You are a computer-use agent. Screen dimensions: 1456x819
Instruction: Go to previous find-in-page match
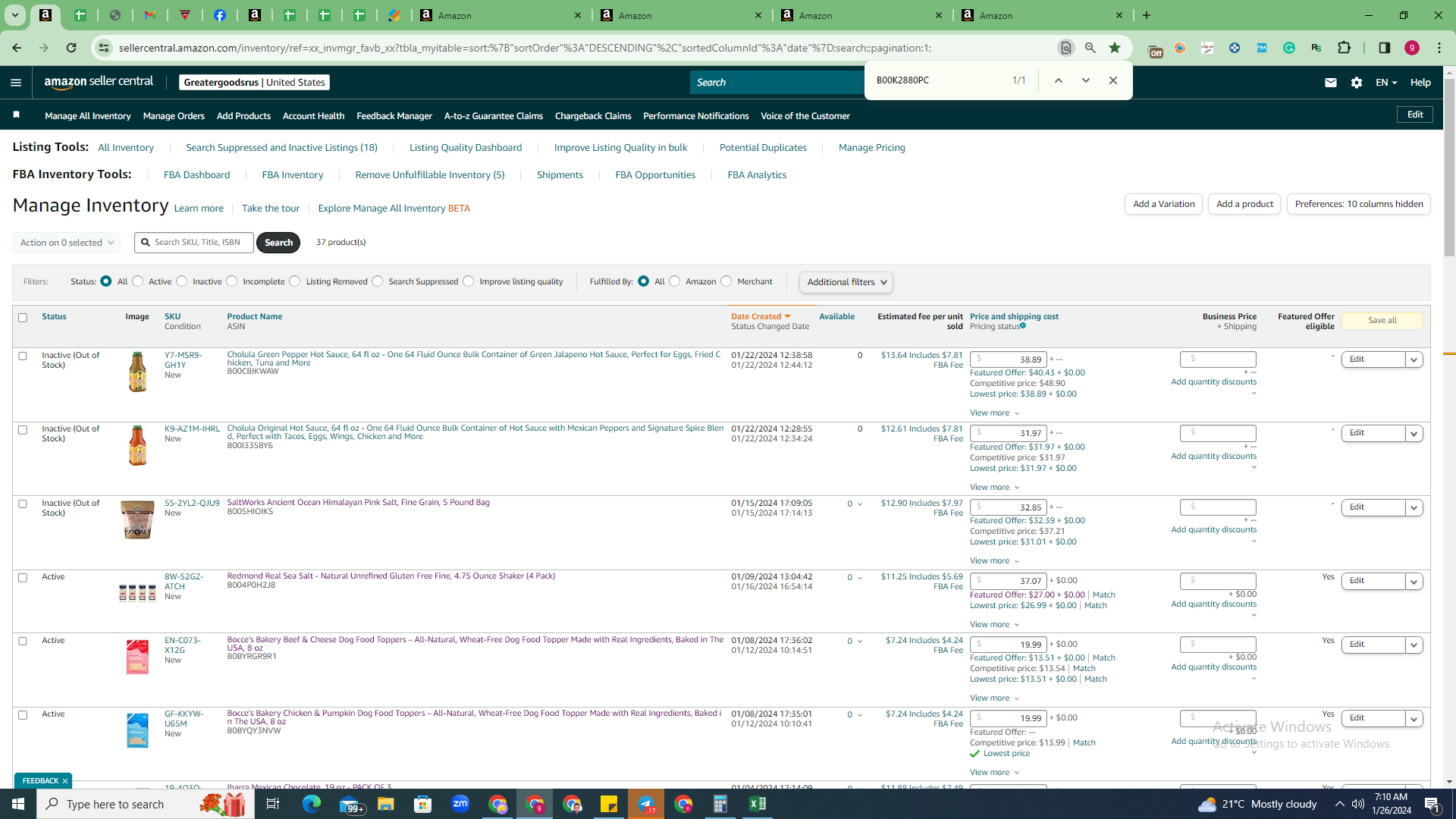coord(1058,80)
